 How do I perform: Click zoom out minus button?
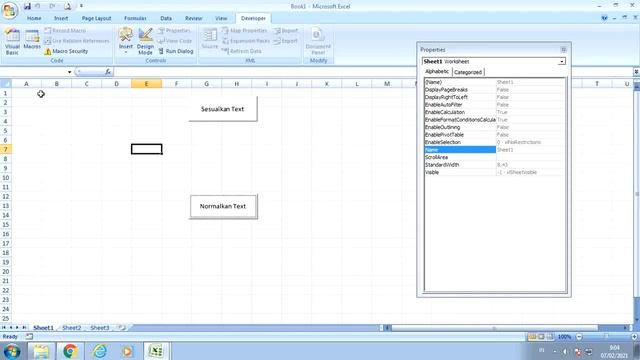(x=579, y=337)
